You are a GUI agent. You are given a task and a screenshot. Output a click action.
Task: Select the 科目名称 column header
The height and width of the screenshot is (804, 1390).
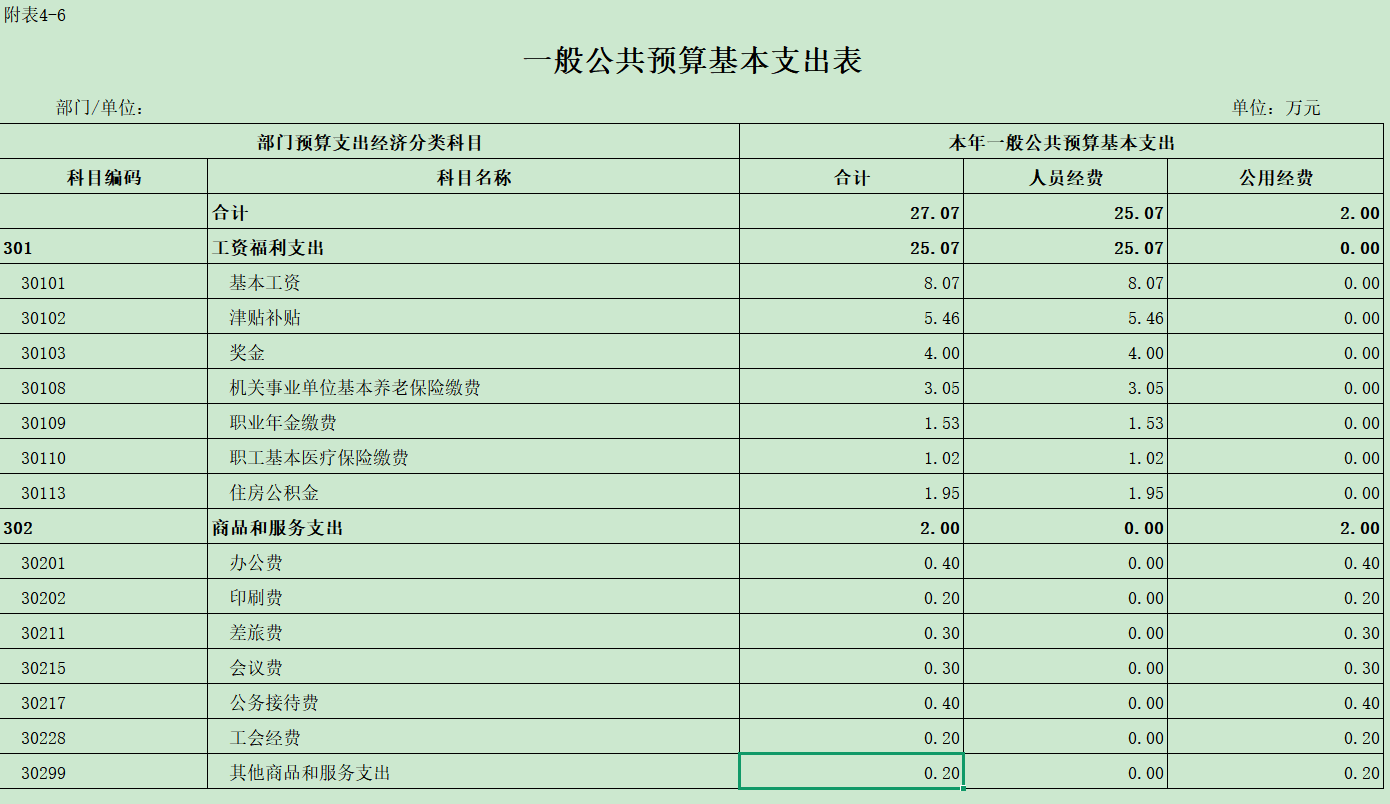pyautogui.click(x=474, y=177)
